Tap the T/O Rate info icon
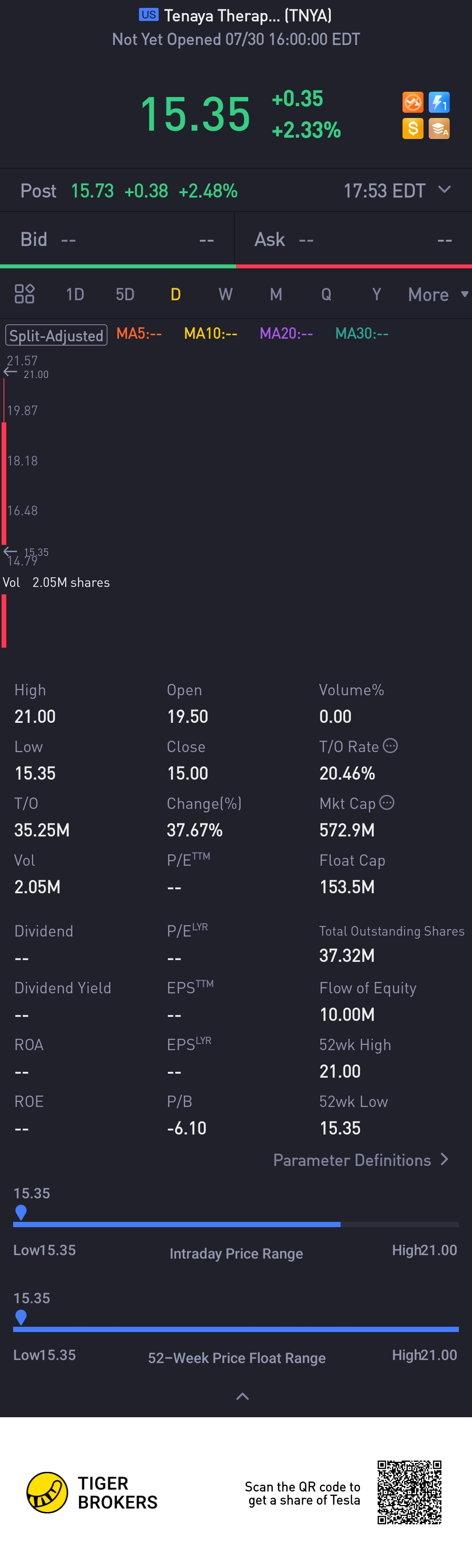Viewport: 472px width, 1568px height. point(390,746)
